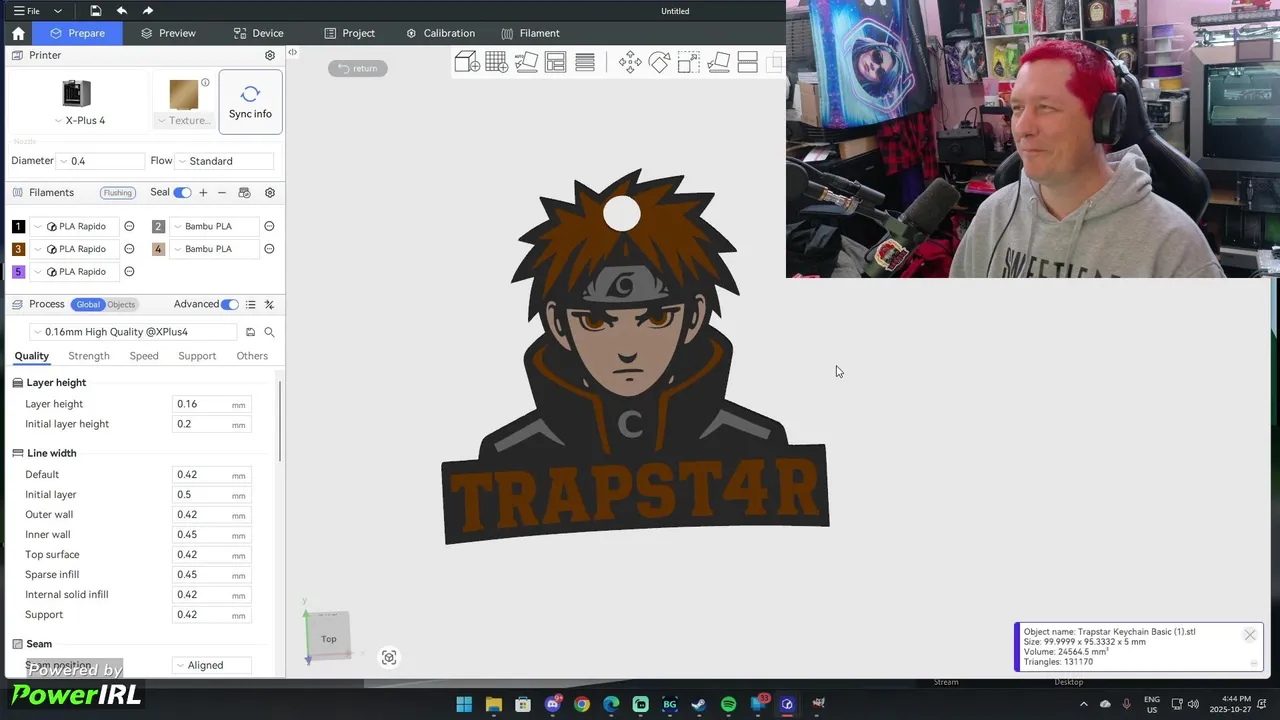Image resolution: width=1280 pixels, height=720 pixels.
Task: Switch Process scope to Objects
Action: [121, 304]
